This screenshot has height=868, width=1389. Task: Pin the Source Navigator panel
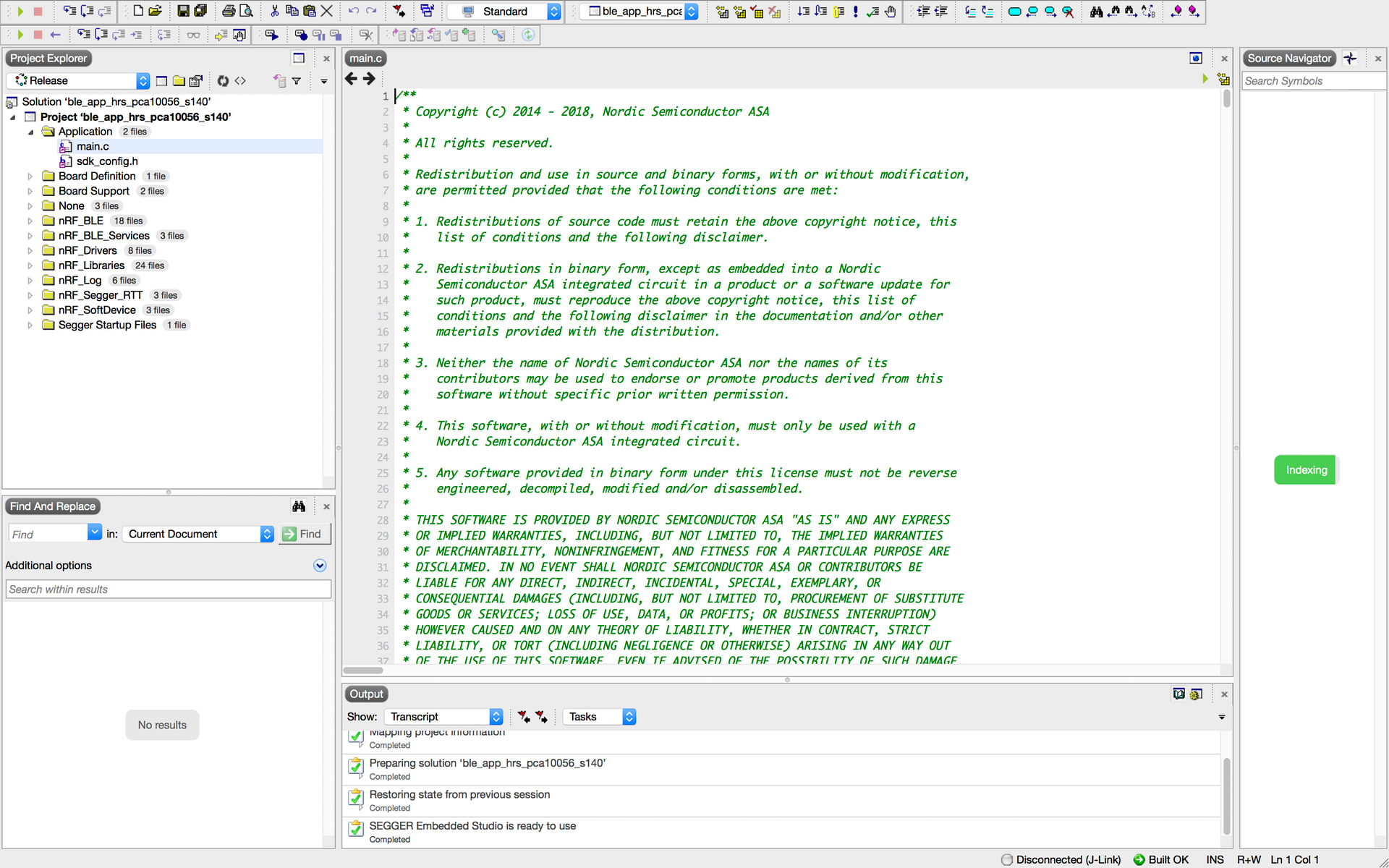click(x=1350, y=58)
